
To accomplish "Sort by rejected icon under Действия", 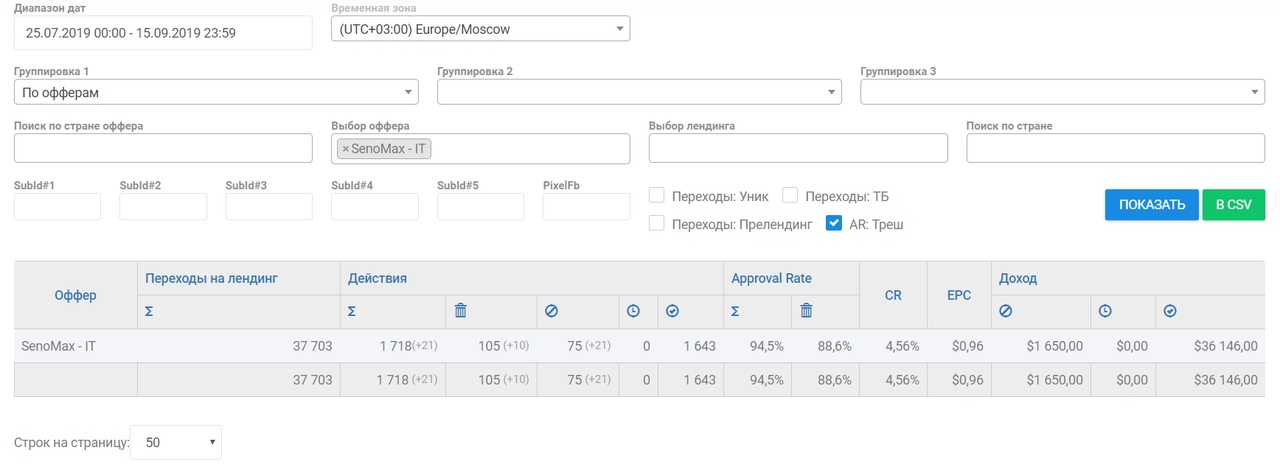I will click(551, 311).
